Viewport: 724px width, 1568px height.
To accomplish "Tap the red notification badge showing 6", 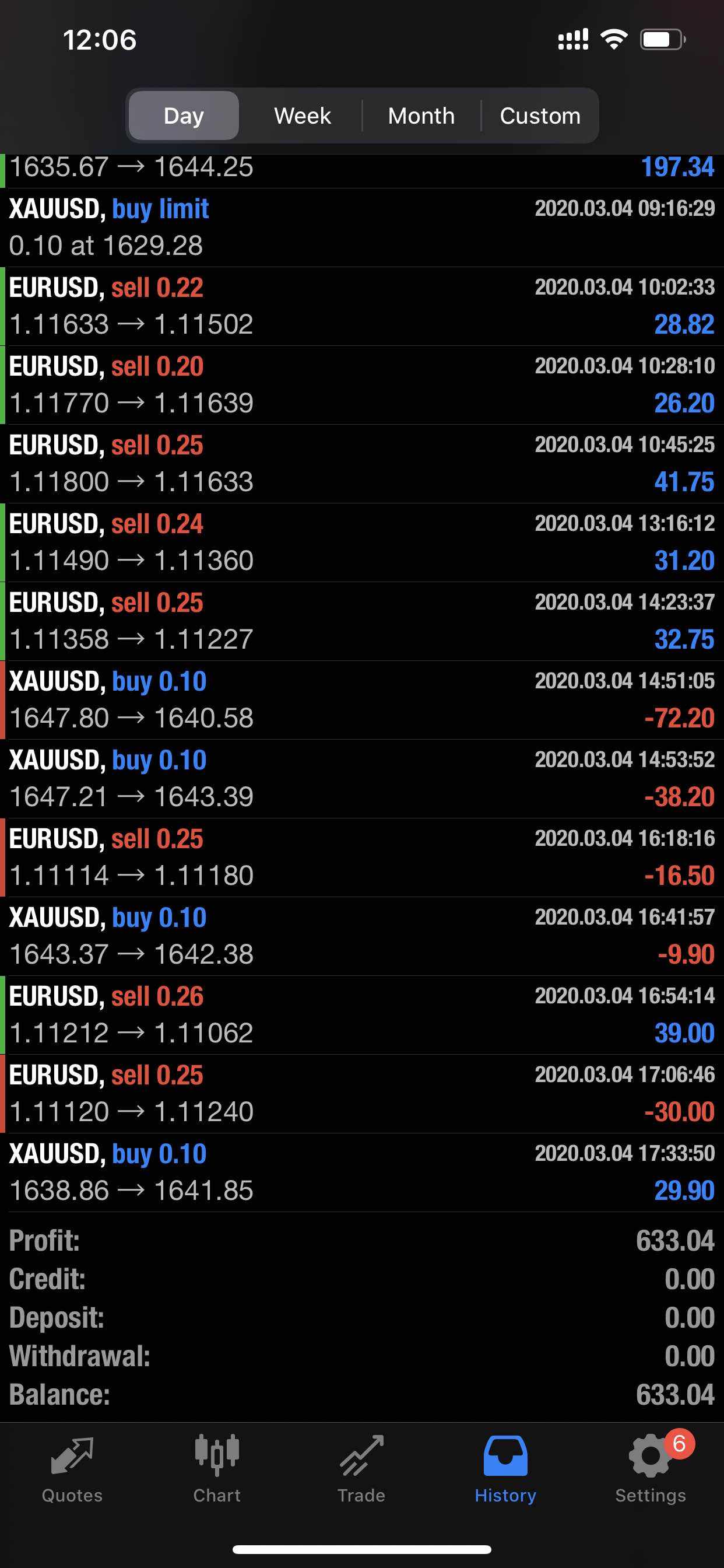I will click(x=679, y=1443).
